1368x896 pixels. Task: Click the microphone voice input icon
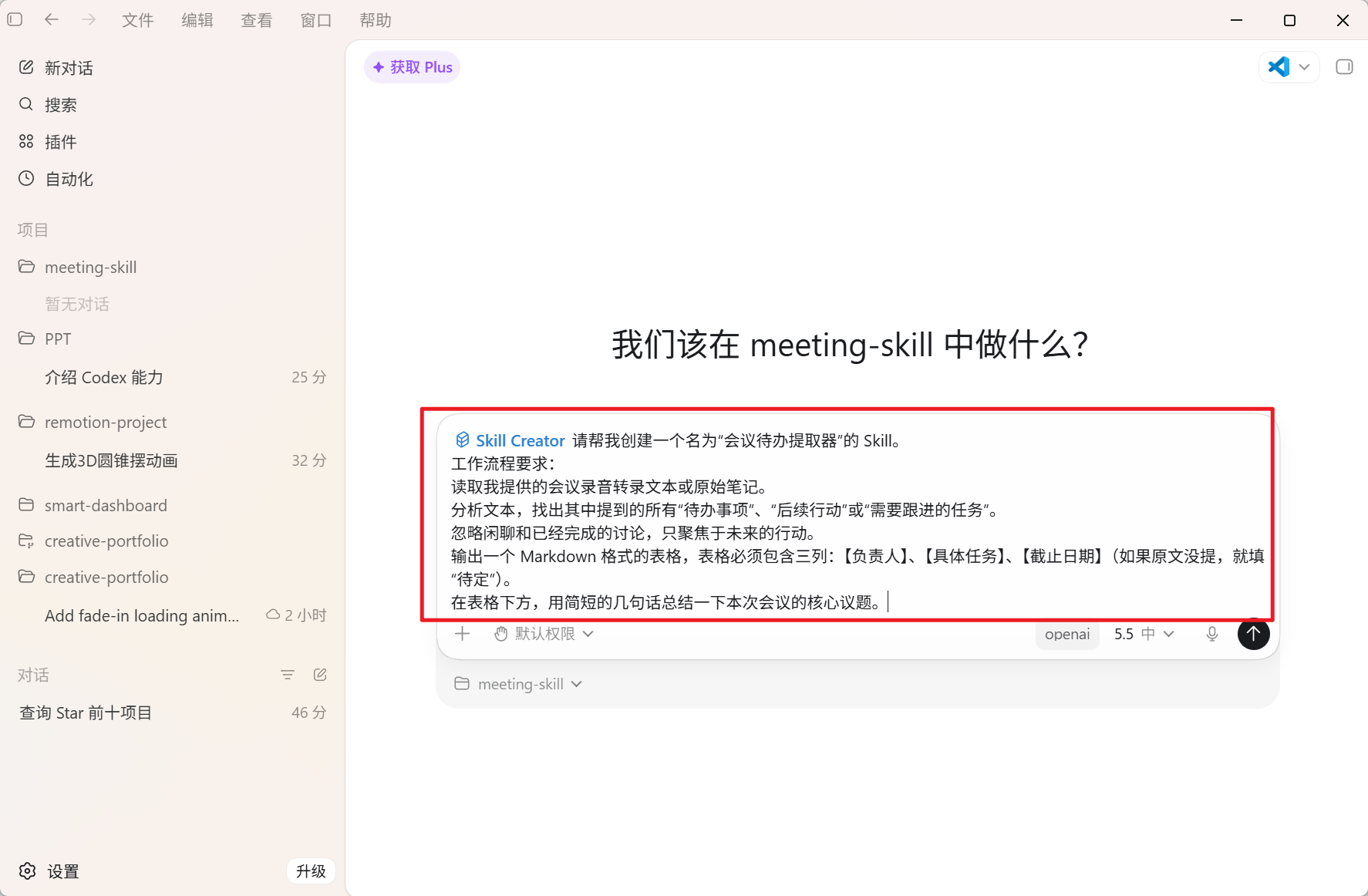click(x=1212, y=634)
